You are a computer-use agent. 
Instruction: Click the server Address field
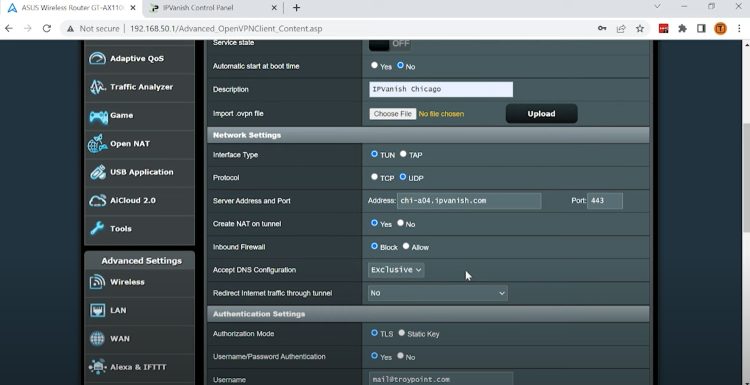pyautogui.click(x=469, y=201)
